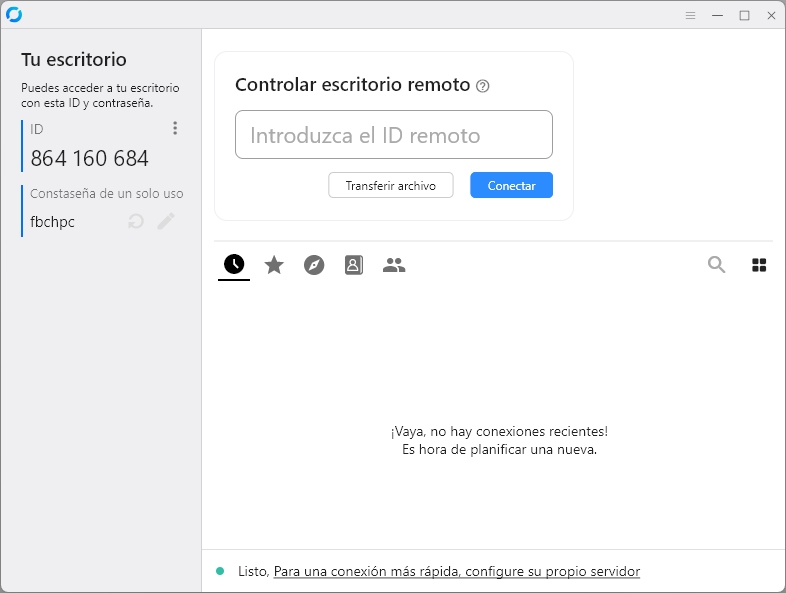The image size is (786, 593).
Task: Change view mode with grid icon
Action: [x=759, y=265]
